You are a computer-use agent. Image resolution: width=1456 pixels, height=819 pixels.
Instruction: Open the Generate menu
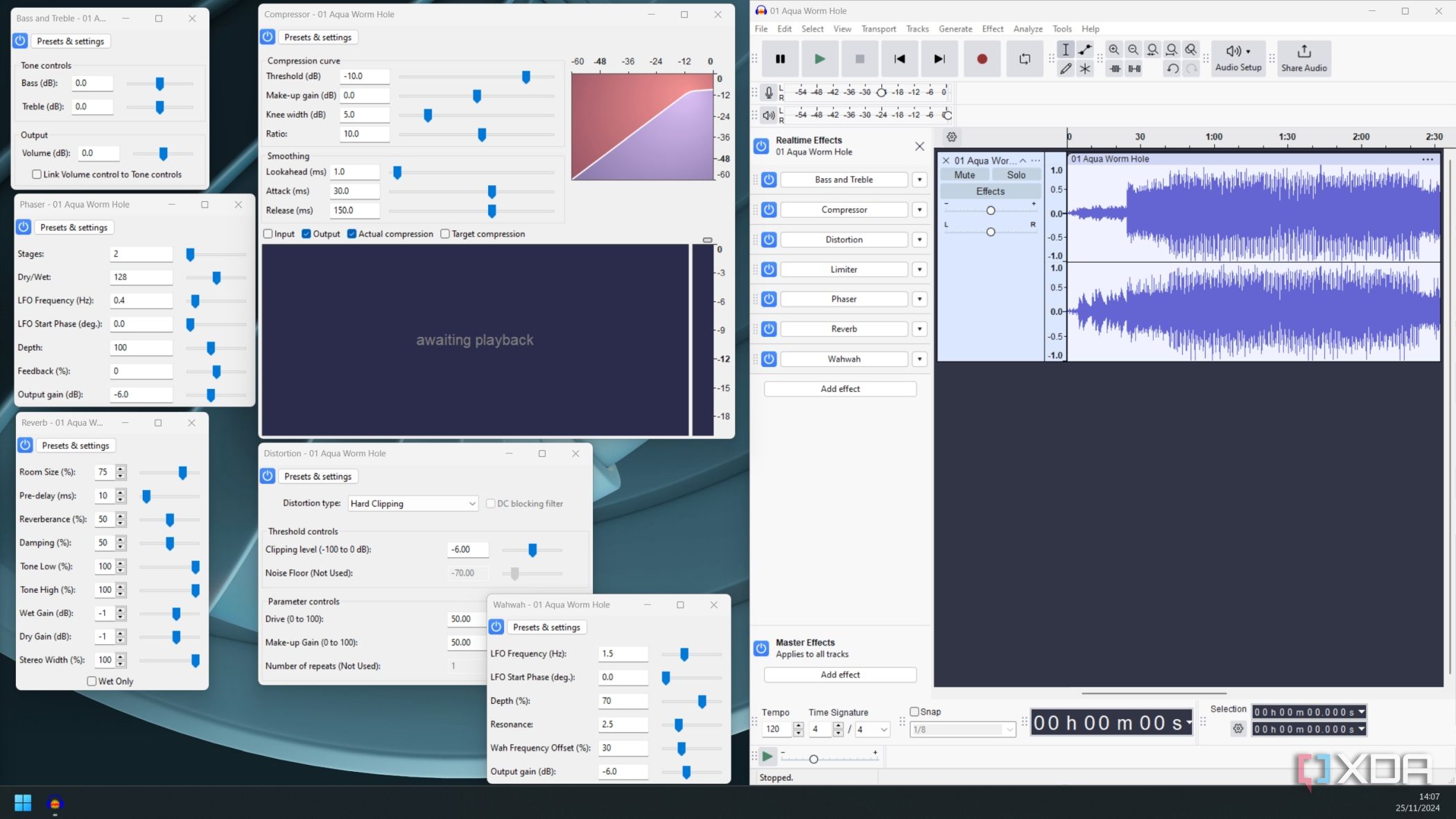click(955, 29)
